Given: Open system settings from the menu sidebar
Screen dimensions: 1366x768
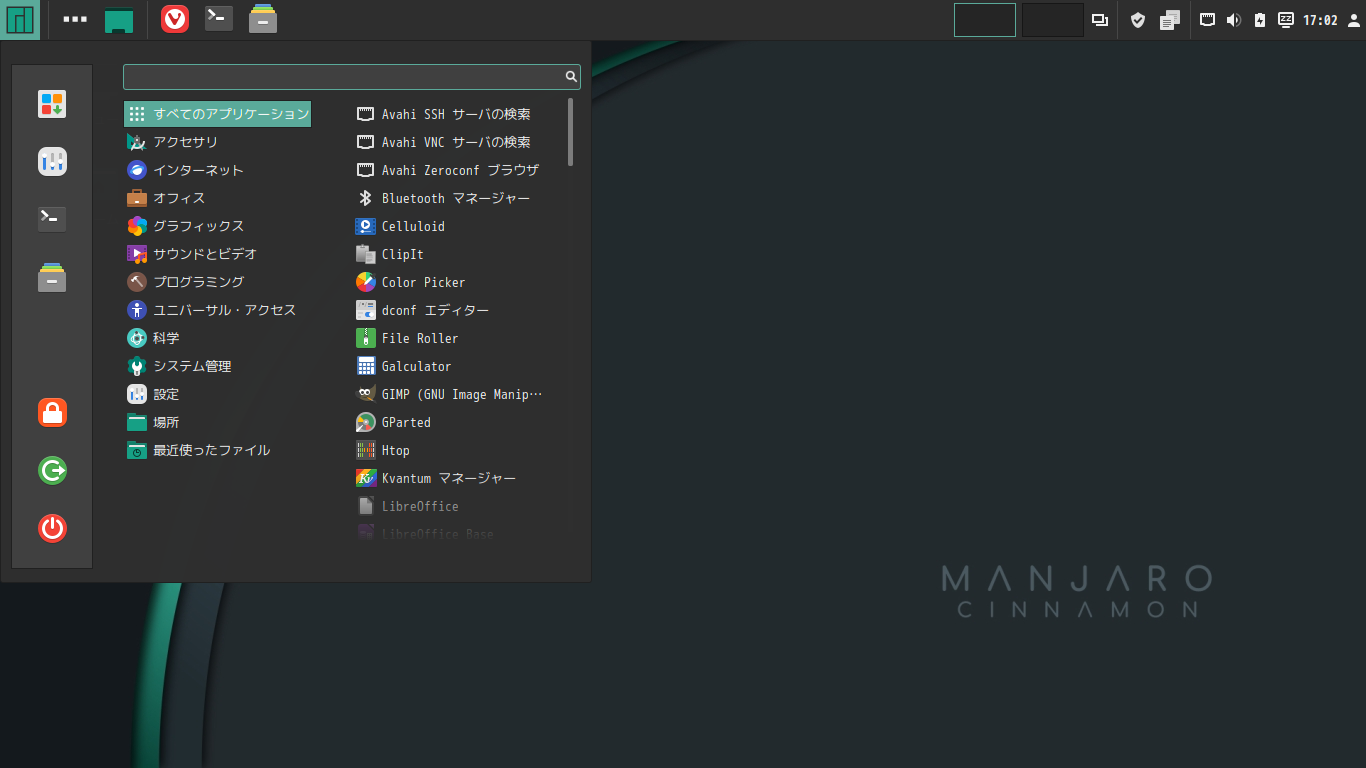Looking at the screenshot, I should [52, 162].
